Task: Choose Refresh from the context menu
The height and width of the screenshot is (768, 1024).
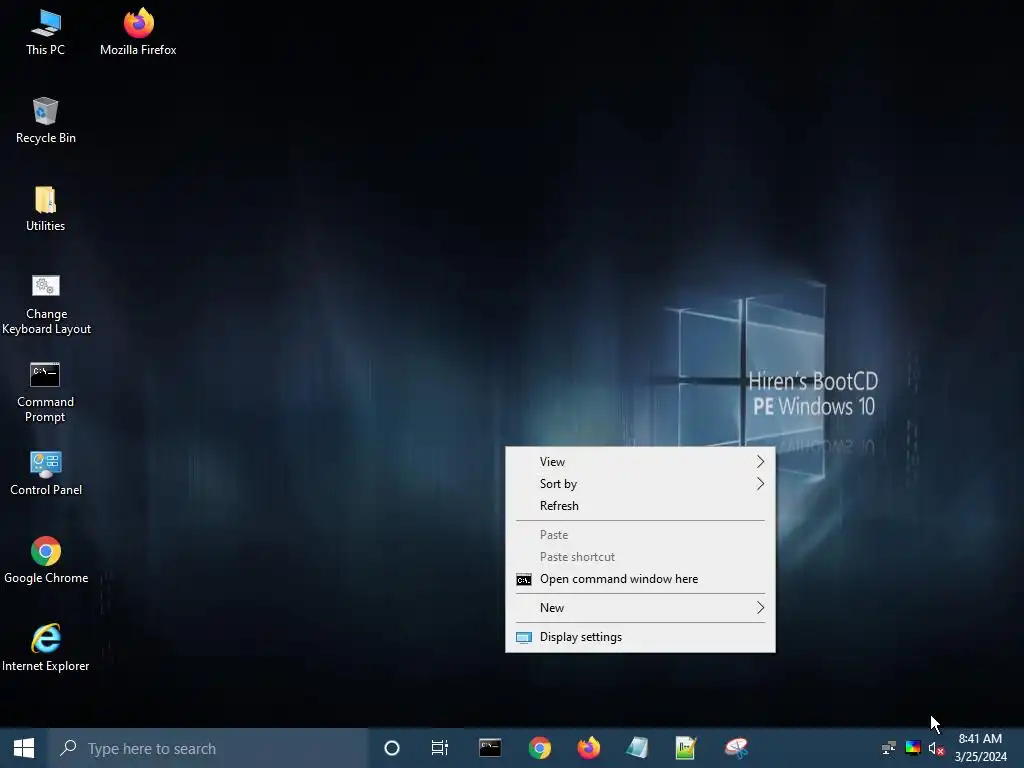Action: coord(640,506)
